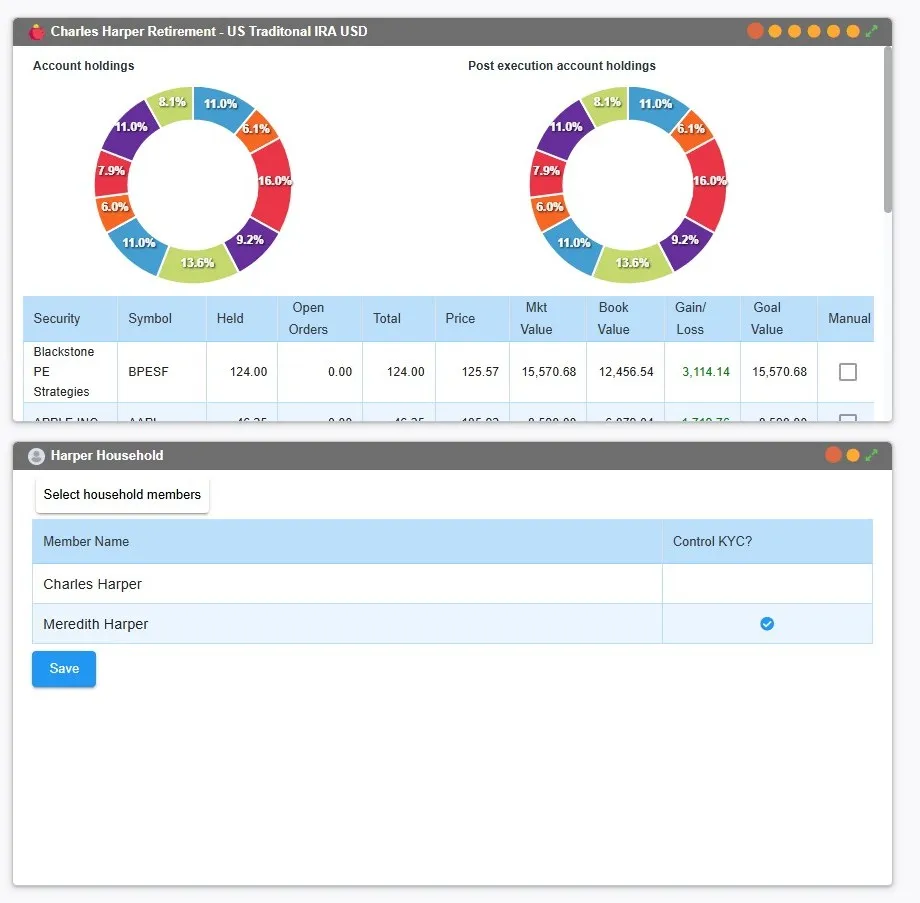Click the Retirement window vertical scrollbar
This screenshot has width=920, height=903.
(887, 130)
